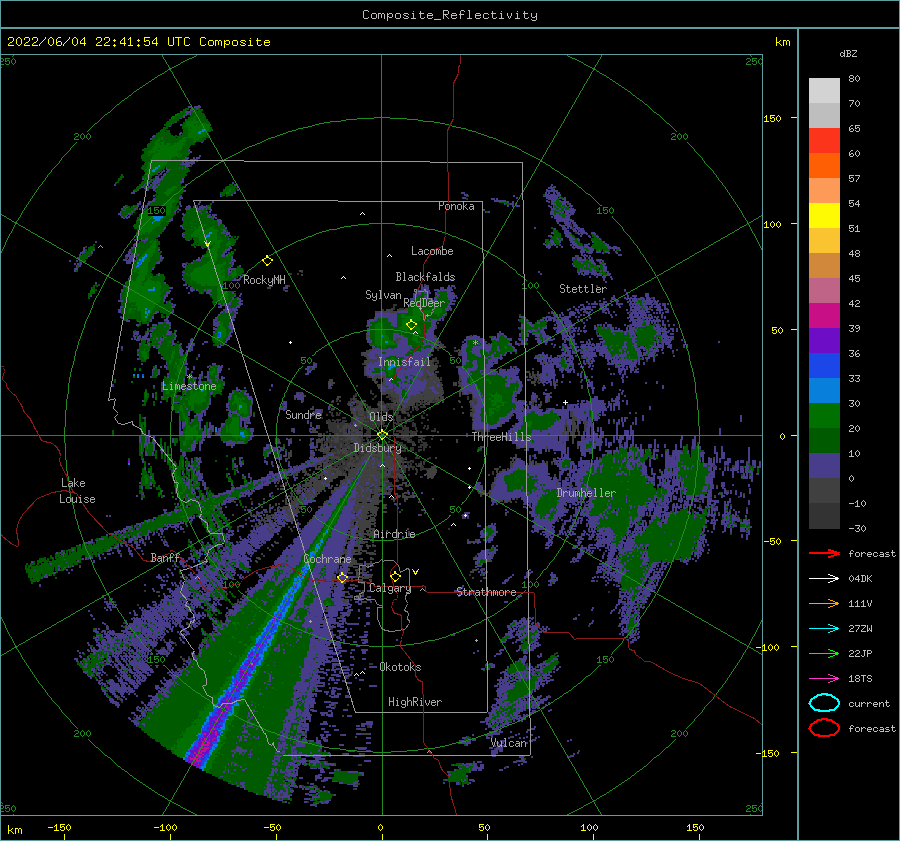Click the HighRiver label
900x841 pixels.
415,702
